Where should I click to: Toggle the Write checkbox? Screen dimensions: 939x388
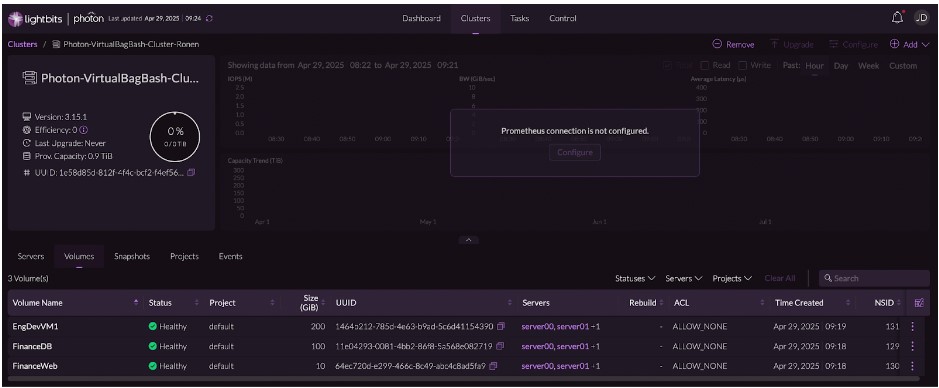coord(743,65)
